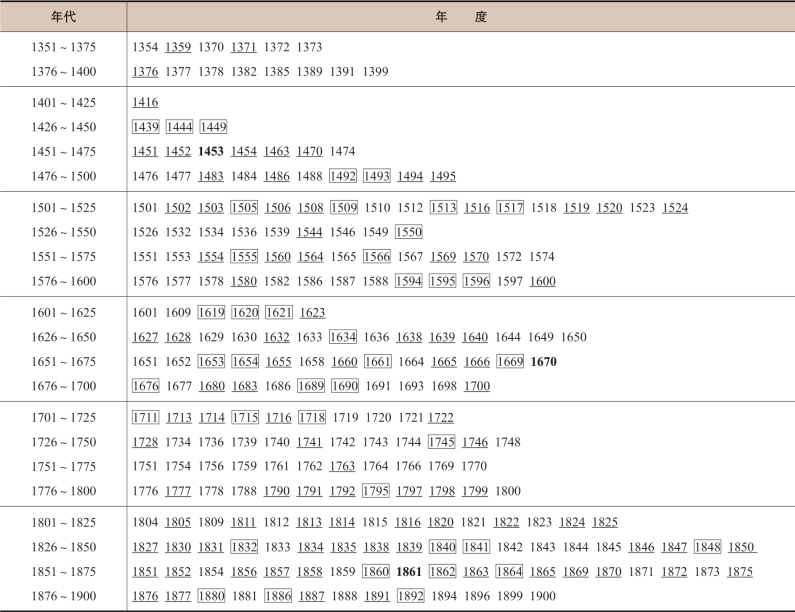Click the bold year 1861

click(x=409, y=571)
